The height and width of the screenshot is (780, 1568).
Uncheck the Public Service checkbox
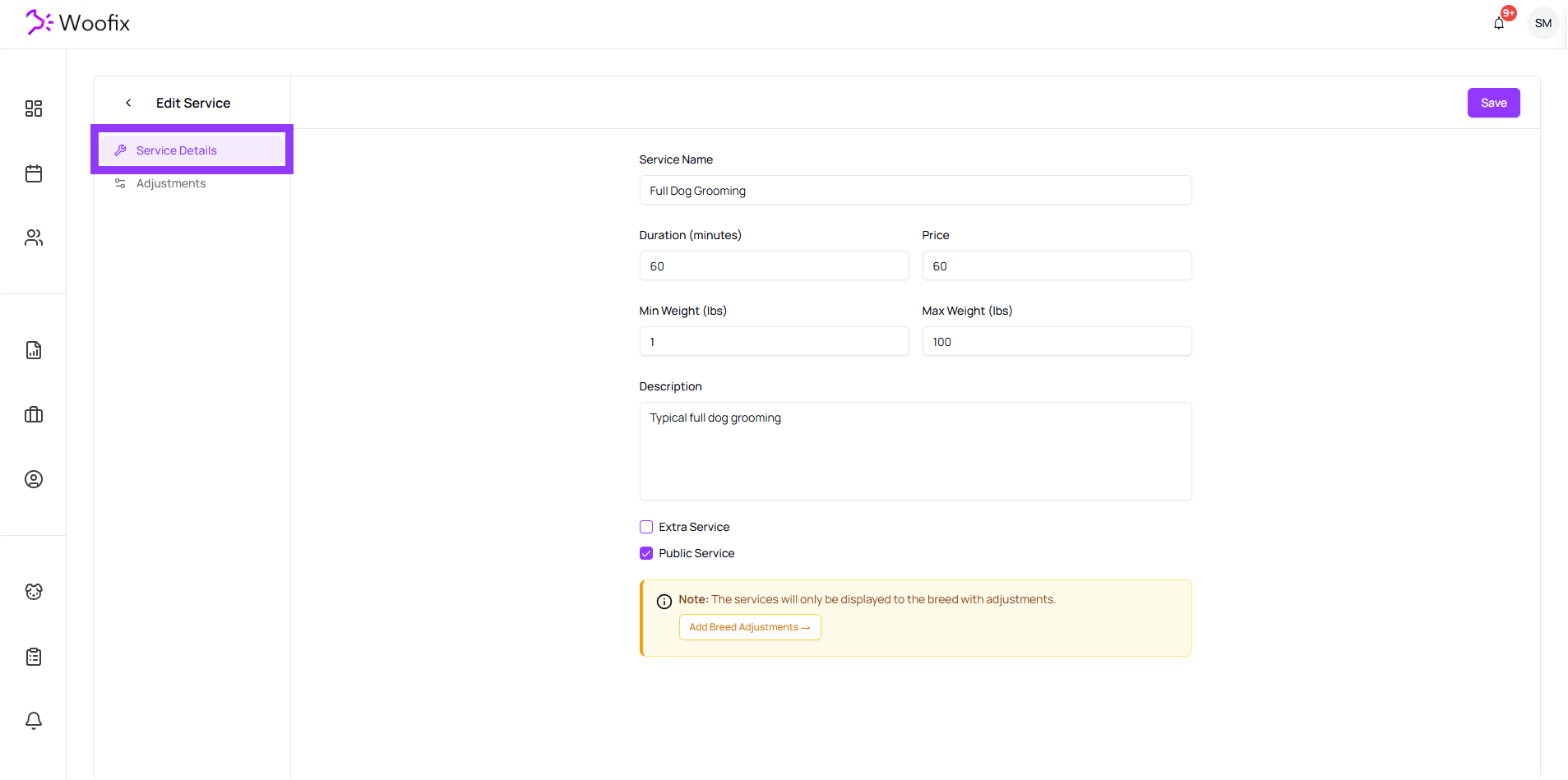(646, 553)
